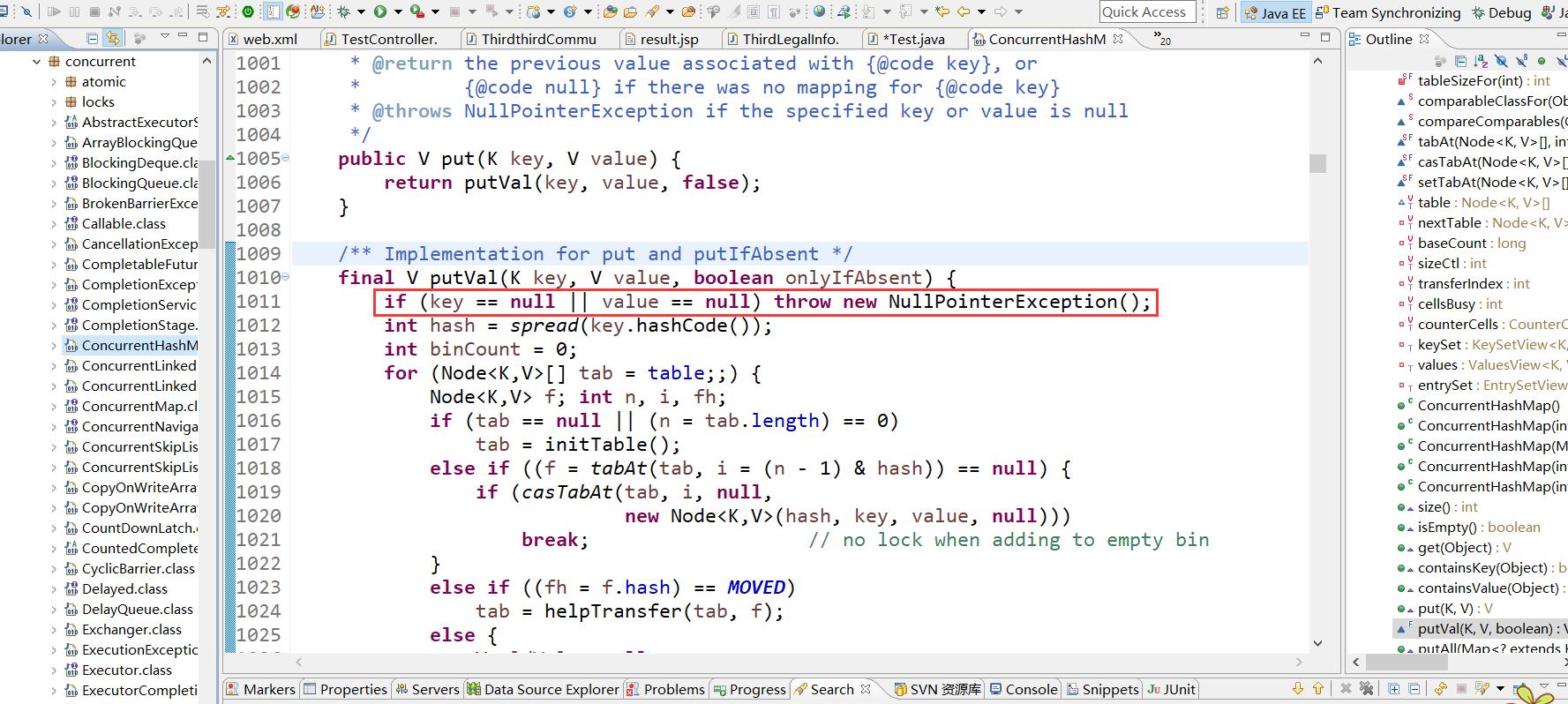
Task: Open Package Explorer view menu triangle
Action: [x=164, y=37]
